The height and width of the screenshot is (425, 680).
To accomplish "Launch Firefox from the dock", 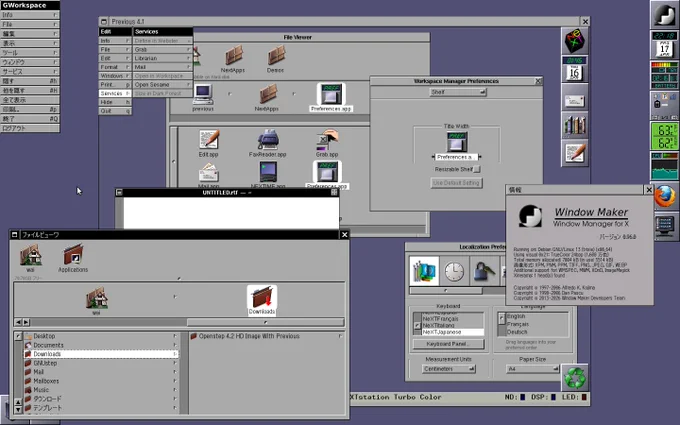I will click(x=664, y=196).
